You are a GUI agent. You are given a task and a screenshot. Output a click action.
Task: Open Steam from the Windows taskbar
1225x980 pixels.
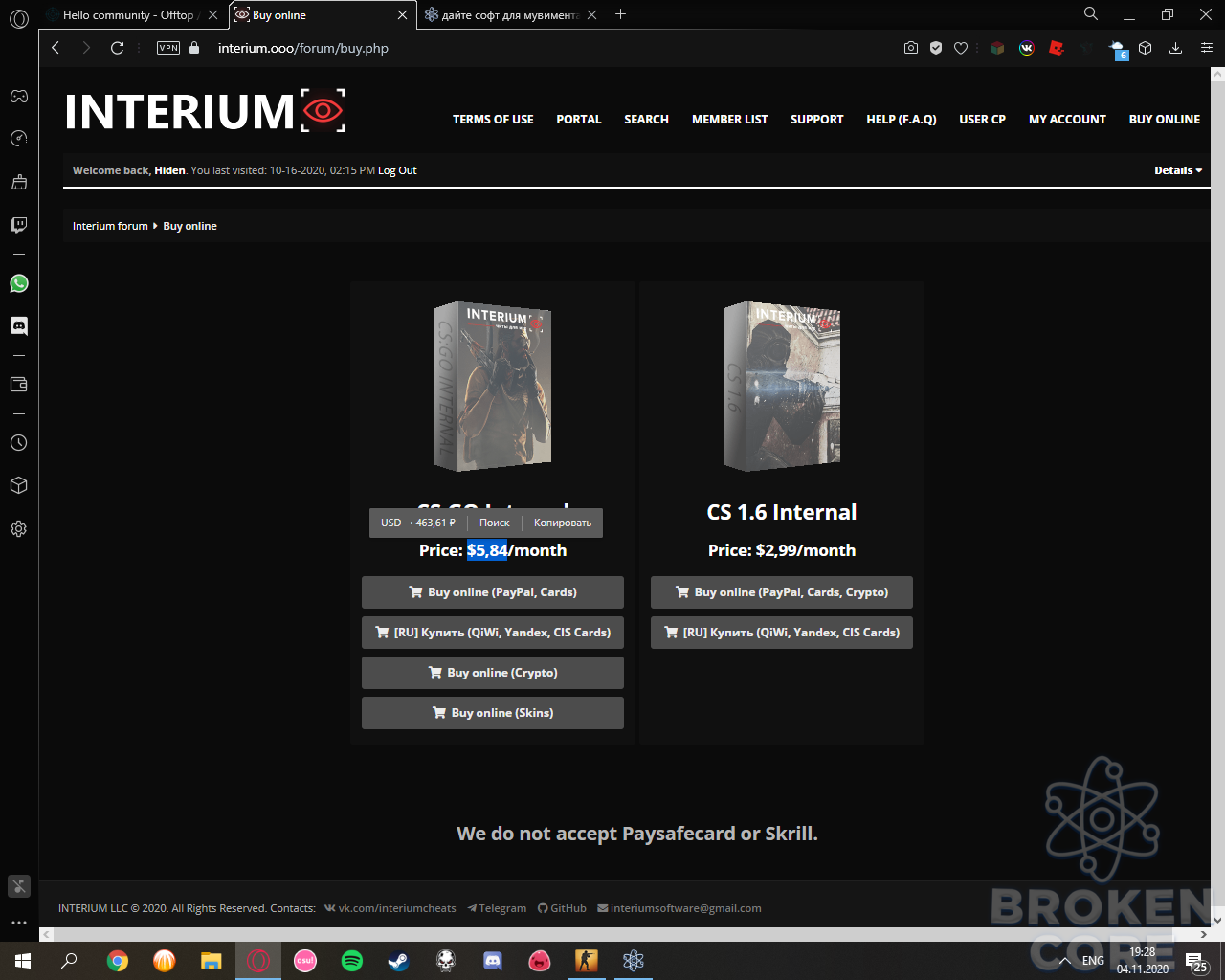point(398,960)
